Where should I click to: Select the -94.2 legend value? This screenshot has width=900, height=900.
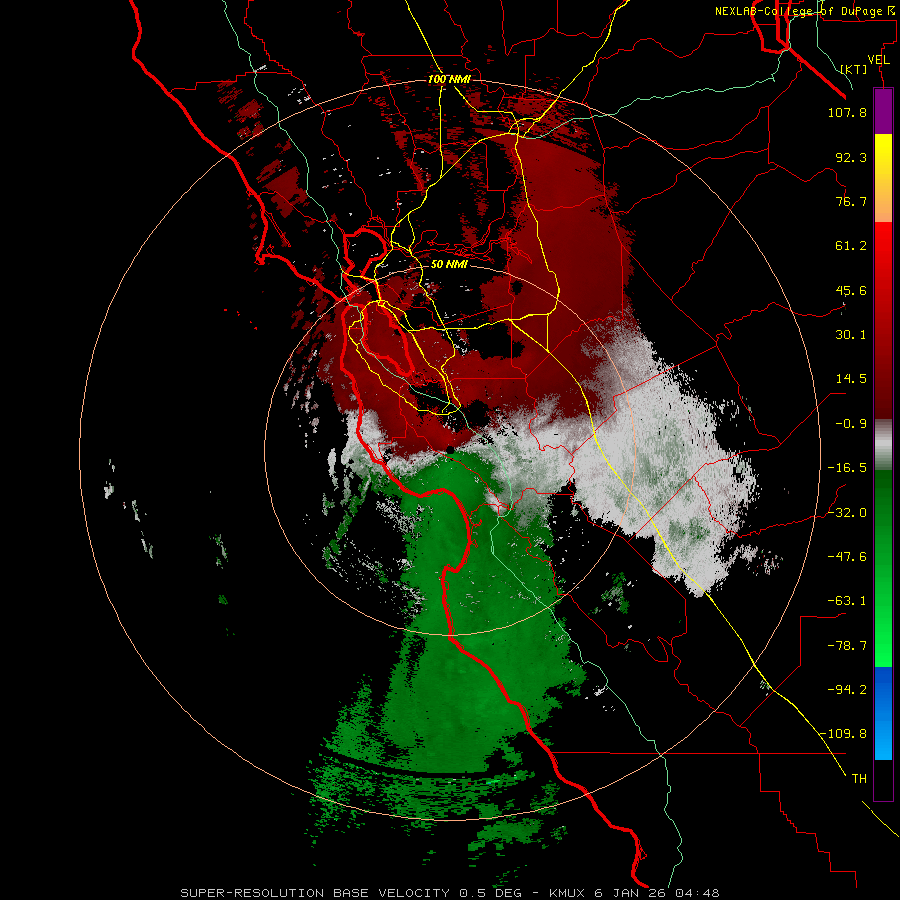click(x=847, y=689)
